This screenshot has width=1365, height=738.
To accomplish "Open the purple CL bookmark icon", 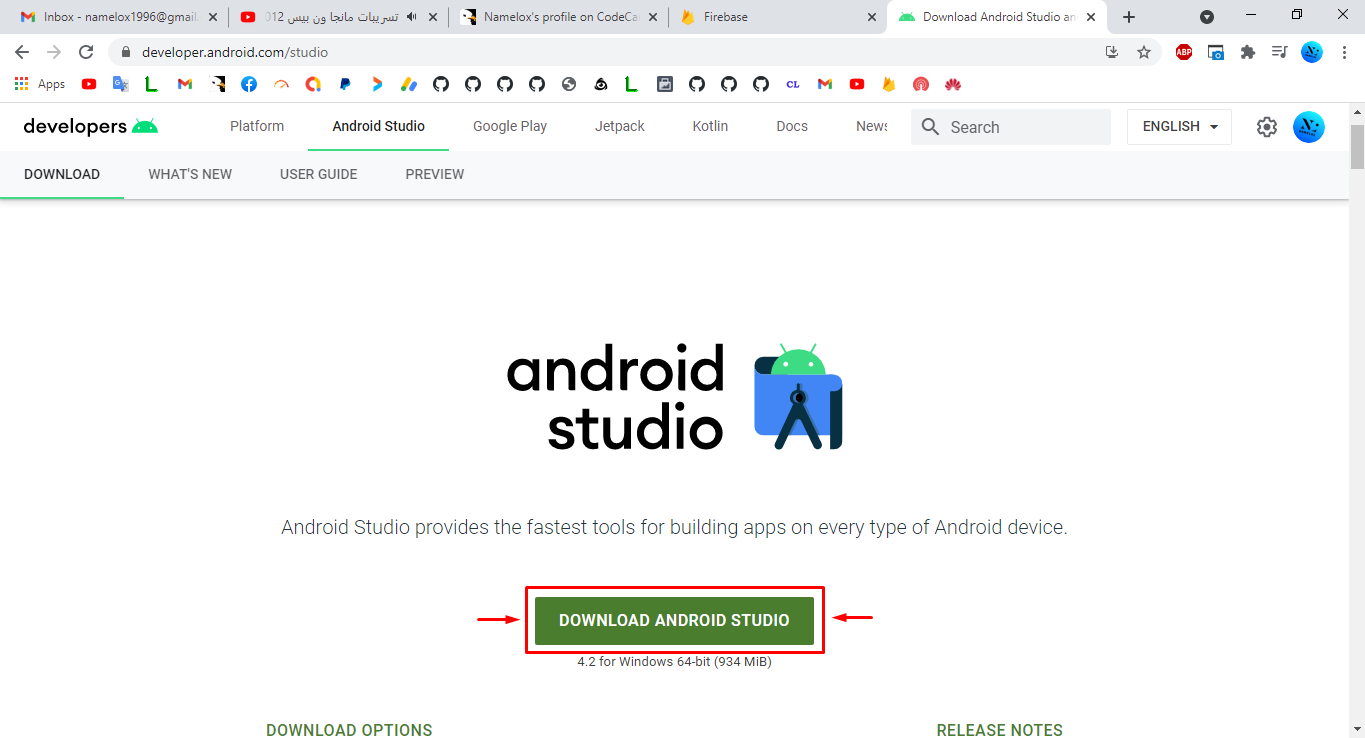I will click(x=793, y=84).
